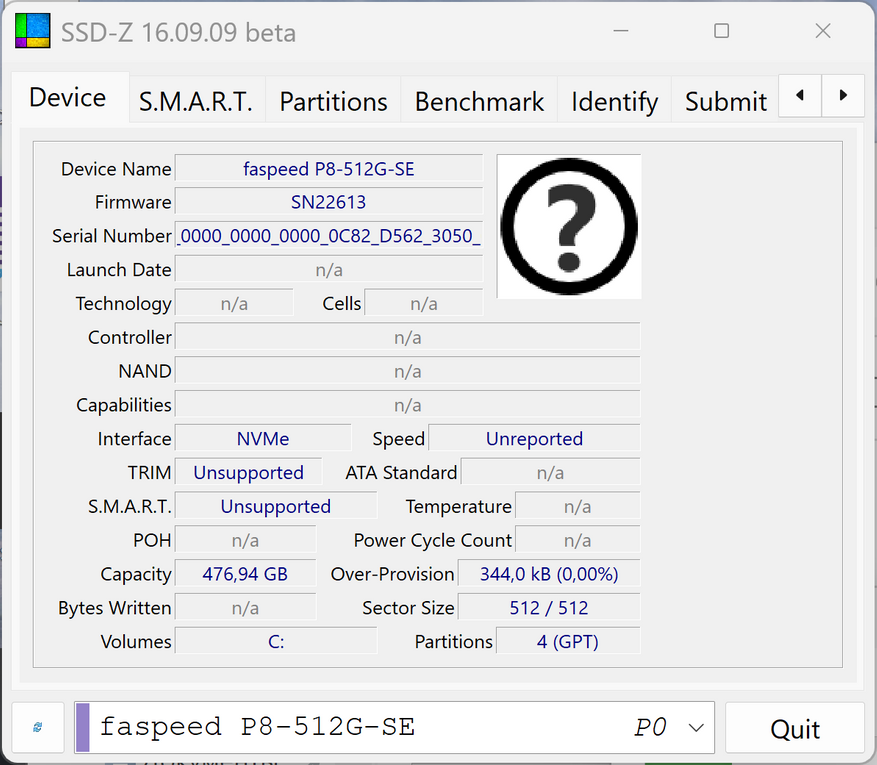Image resolution: width=877 pixels, height=765 pixels.
Task: Switch to the Partitions tab
Action: click(333, 102)
